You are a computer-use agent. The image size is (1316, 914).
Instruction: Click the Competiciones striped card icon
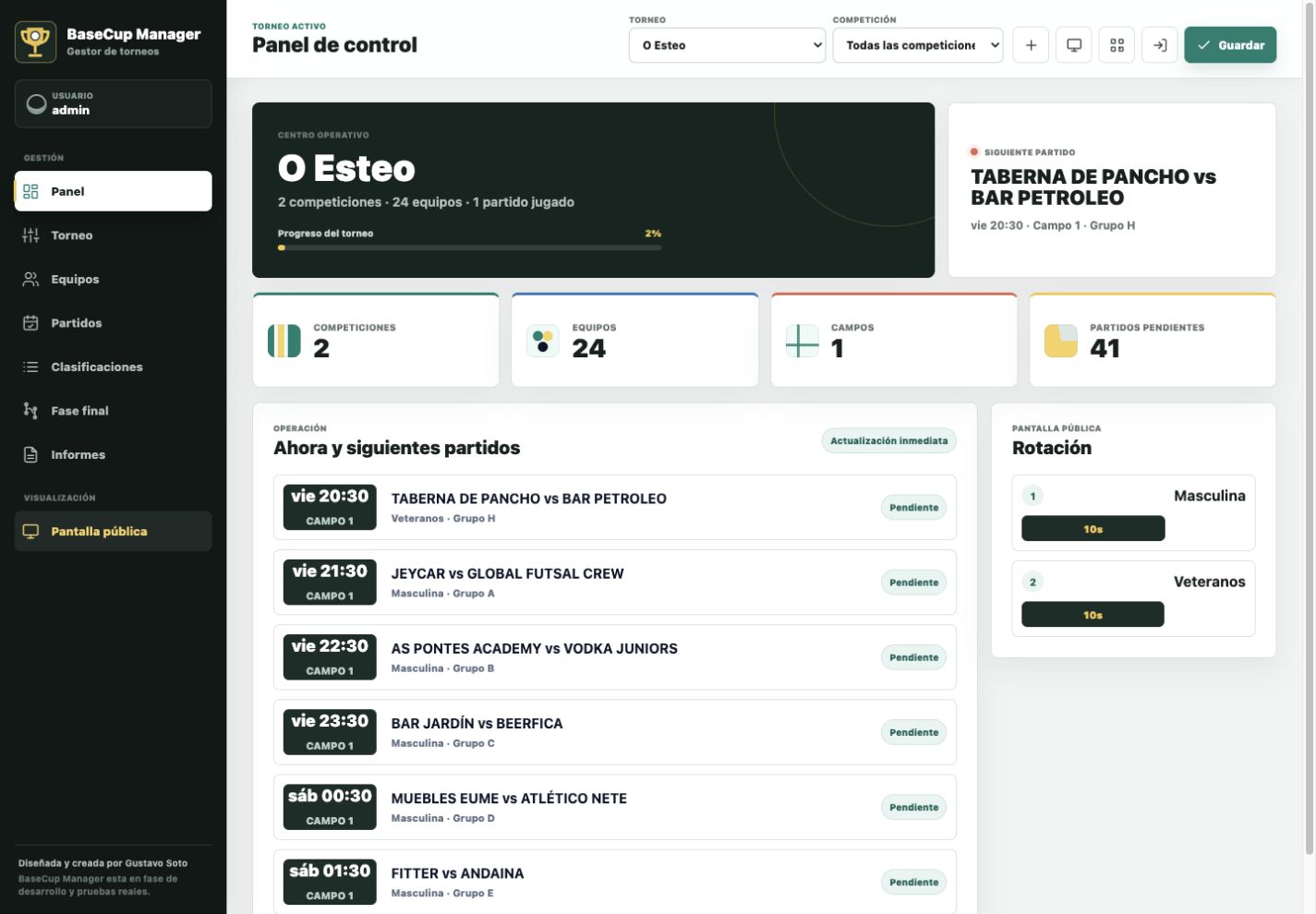(x=284, y=341)
